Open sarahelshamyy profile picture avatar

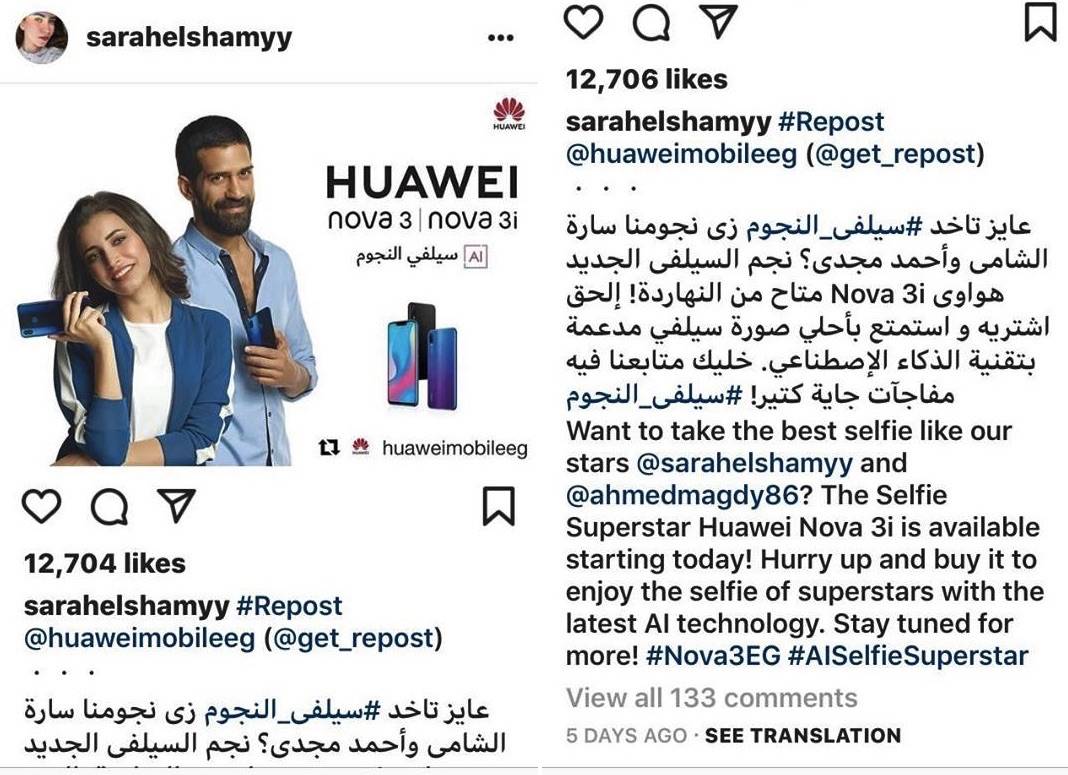42,37
